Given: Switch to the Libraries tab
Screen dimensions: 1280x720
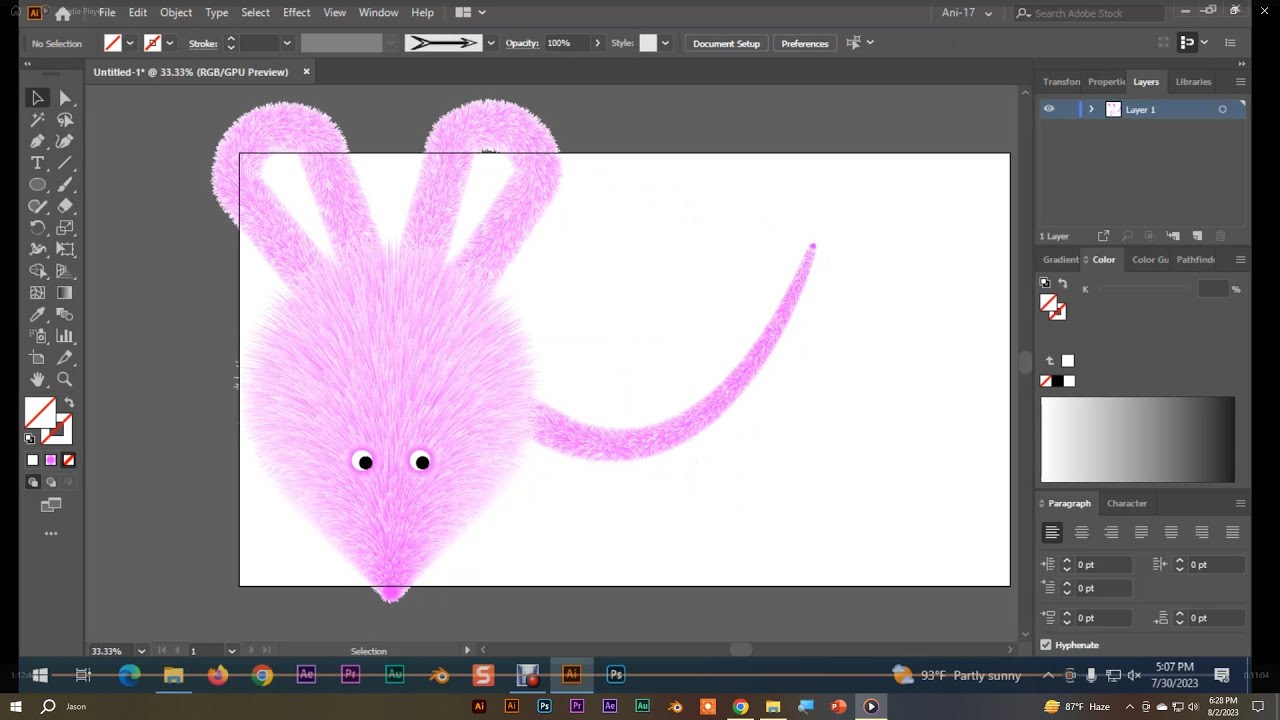Looking at the screenshot, I should (x=1193, y=82).
